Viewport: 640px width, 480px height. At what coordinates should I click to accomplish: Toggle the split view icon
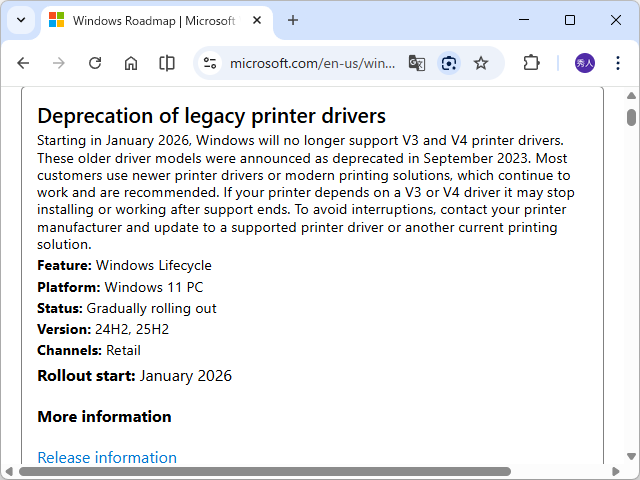pos(167,63)
